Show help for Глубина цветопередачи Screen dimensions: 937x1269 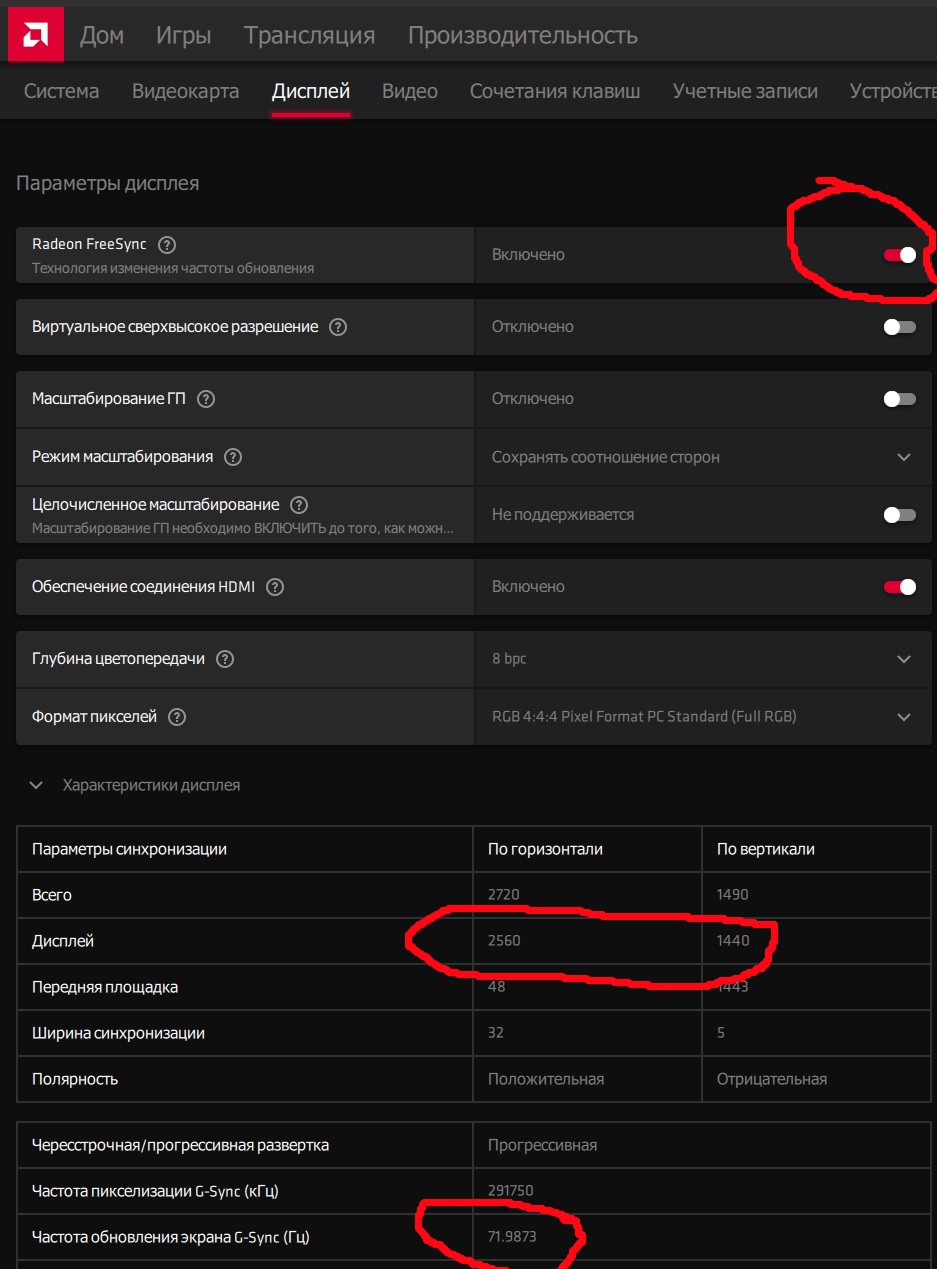tap(225, 659)
